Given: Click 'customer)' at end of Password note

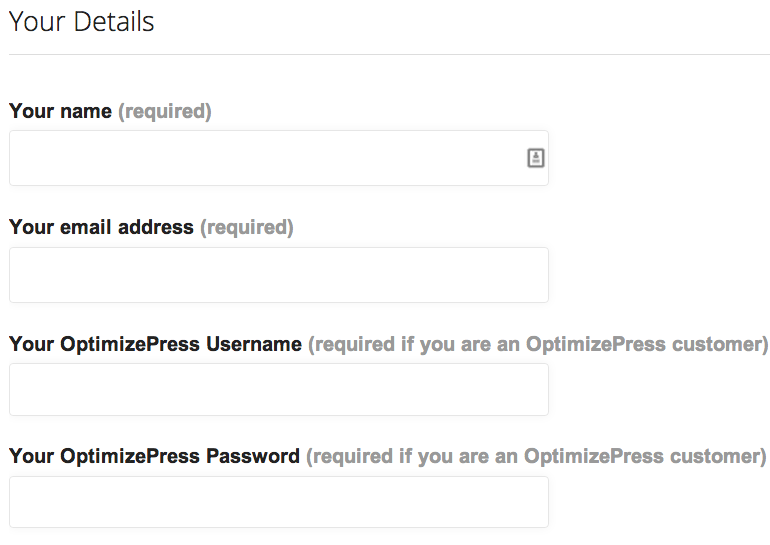Looking at the screenshot, I should click(718, 456).
